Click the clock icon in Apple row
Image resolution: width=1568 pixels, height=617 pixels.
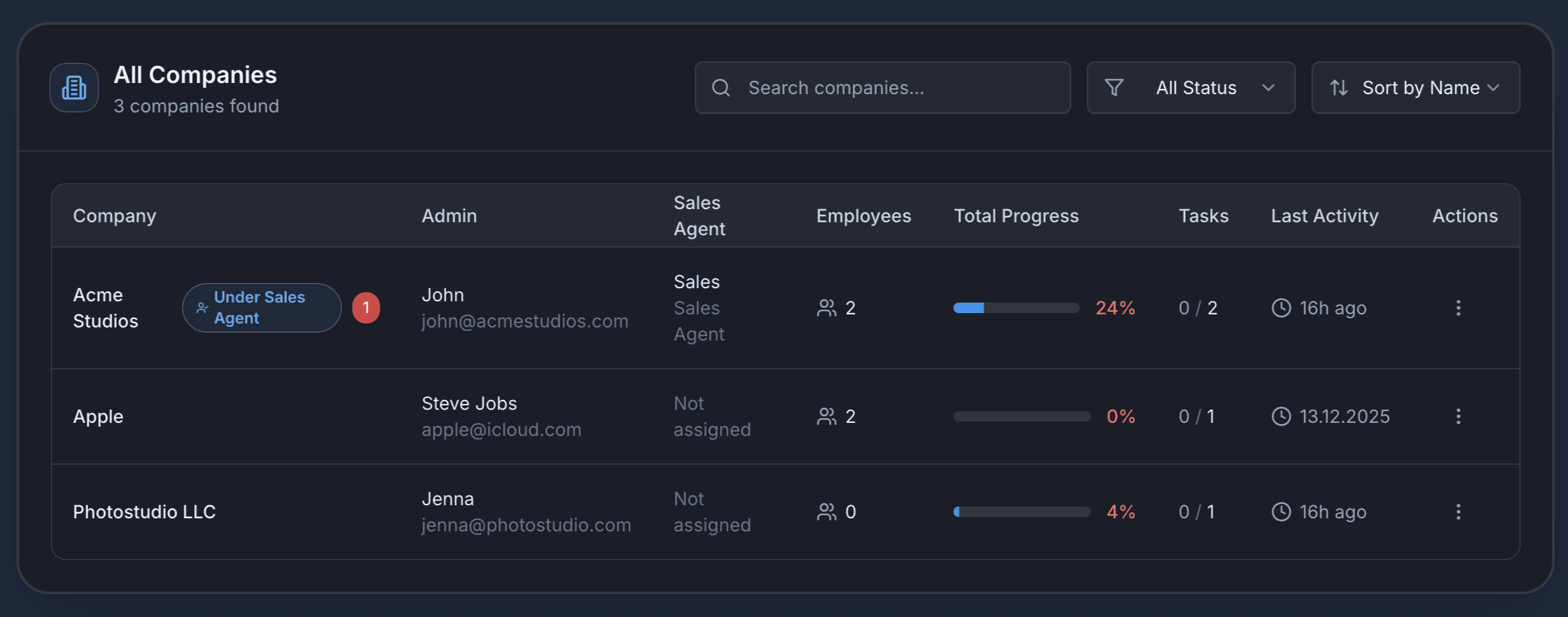1281,416
